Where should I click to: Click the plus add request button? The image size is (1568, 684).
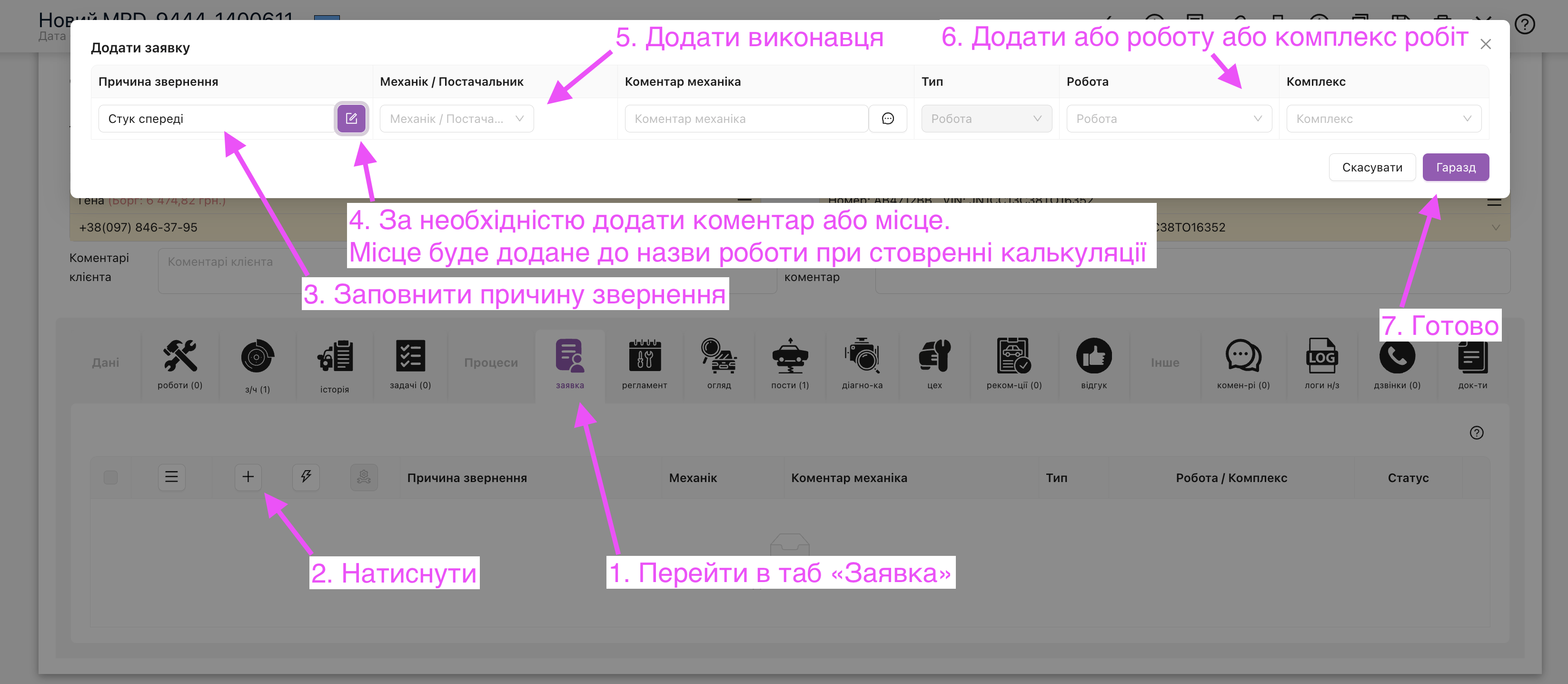coord(248,477)
